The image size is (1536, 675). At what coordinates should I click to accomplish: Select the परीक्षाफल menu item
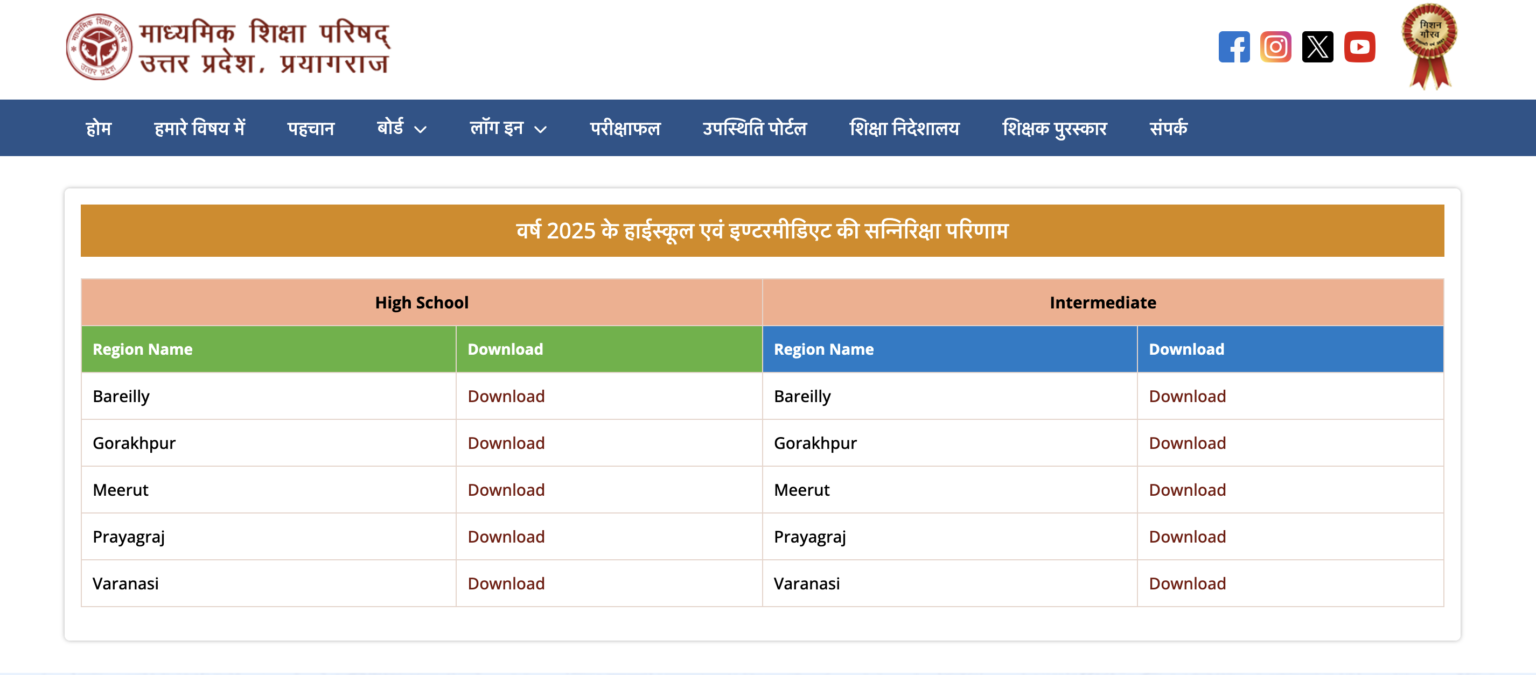point(625,128)
